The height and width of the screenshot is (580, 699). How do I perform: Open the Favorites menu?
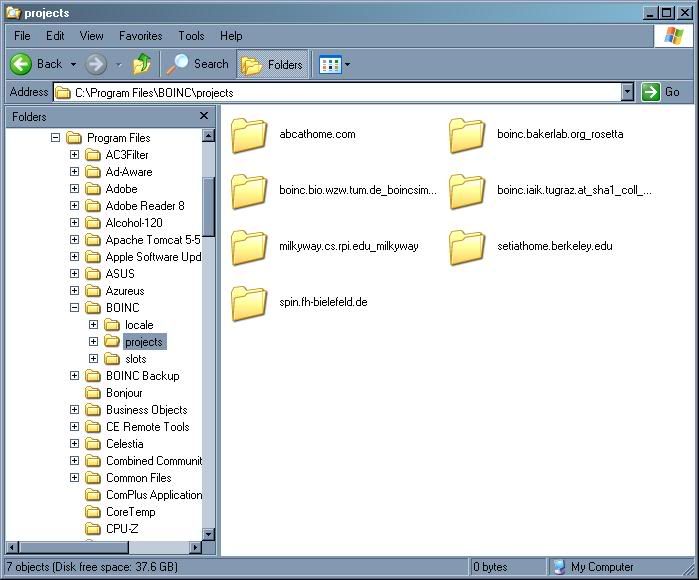[x=140, y=36]
